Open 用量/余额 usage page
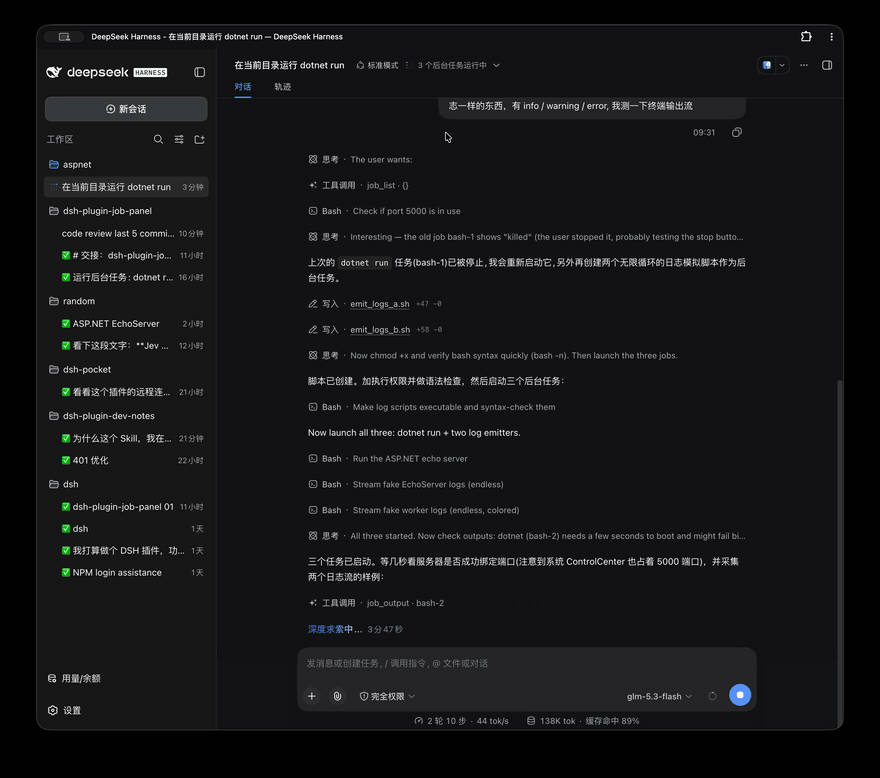The width and height of the screenshot is (880, 778). click(x=74, y=679)
